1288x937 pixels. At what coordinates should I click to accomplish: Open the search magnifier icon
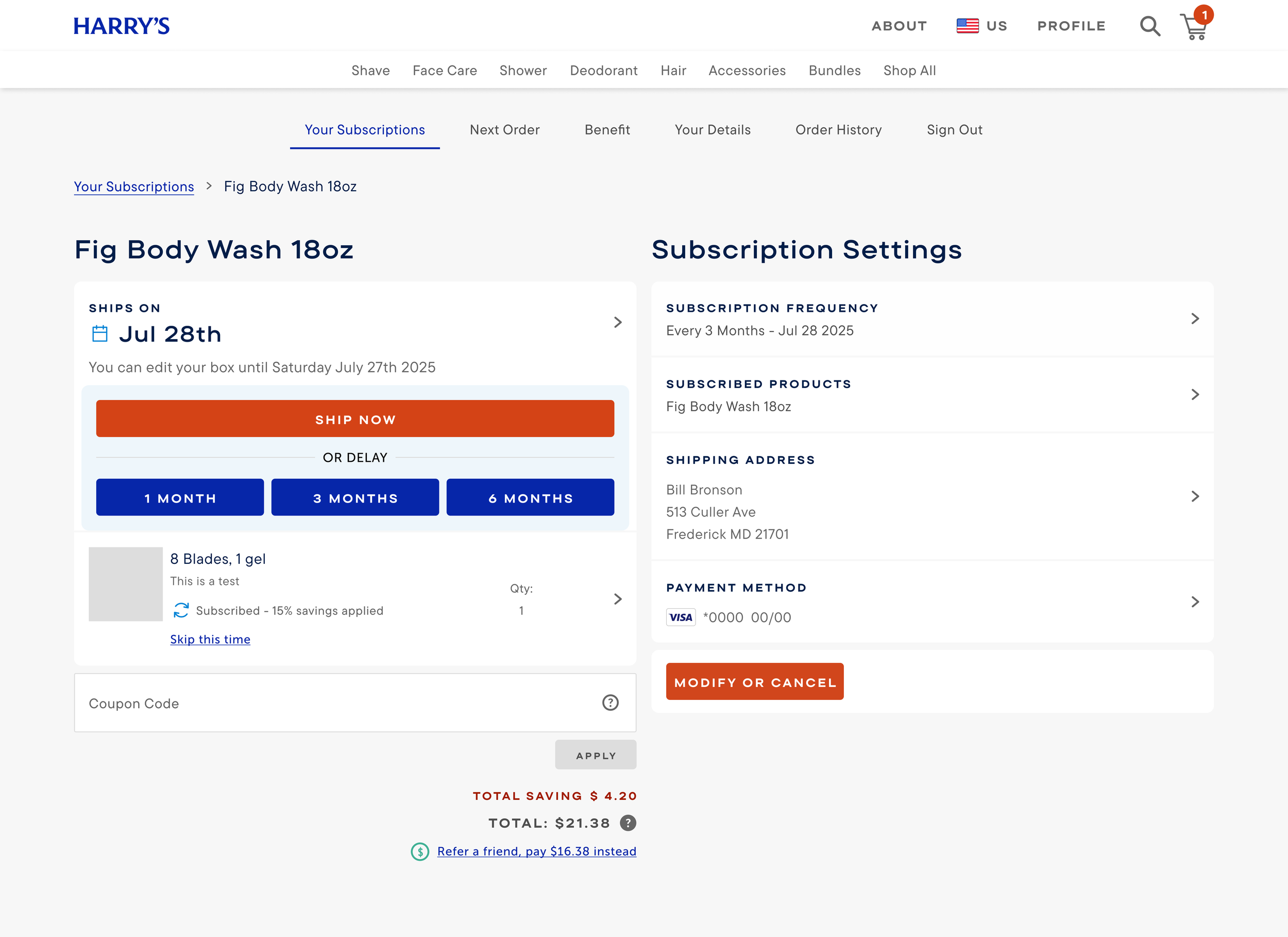[1149, 26]
